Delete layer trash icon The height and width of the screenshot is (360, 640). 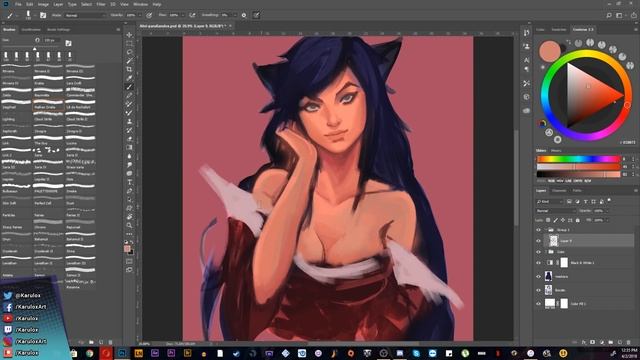(x=629, y=342)
